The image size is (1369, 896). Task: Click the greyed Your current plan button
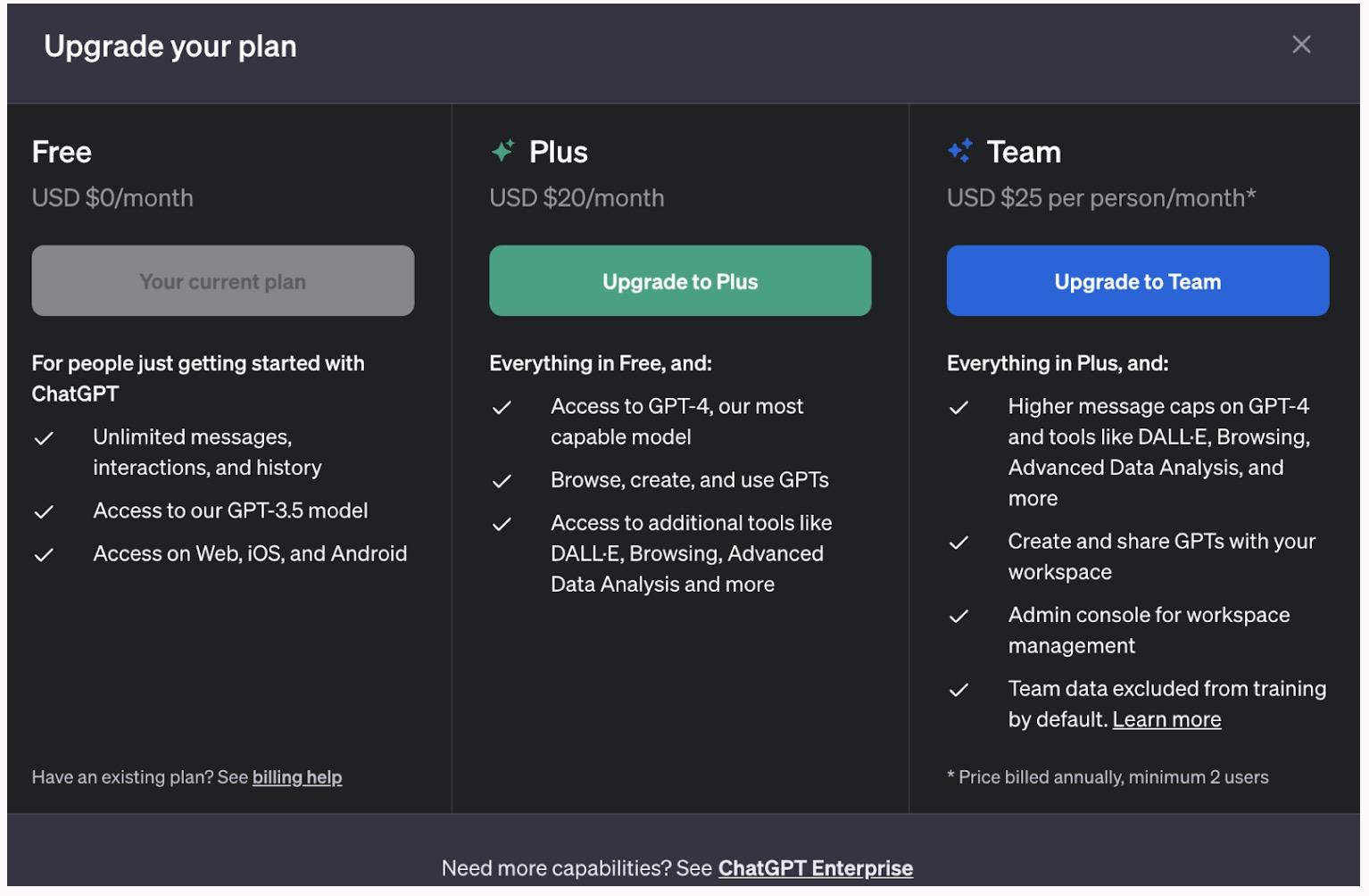(223, 281)
